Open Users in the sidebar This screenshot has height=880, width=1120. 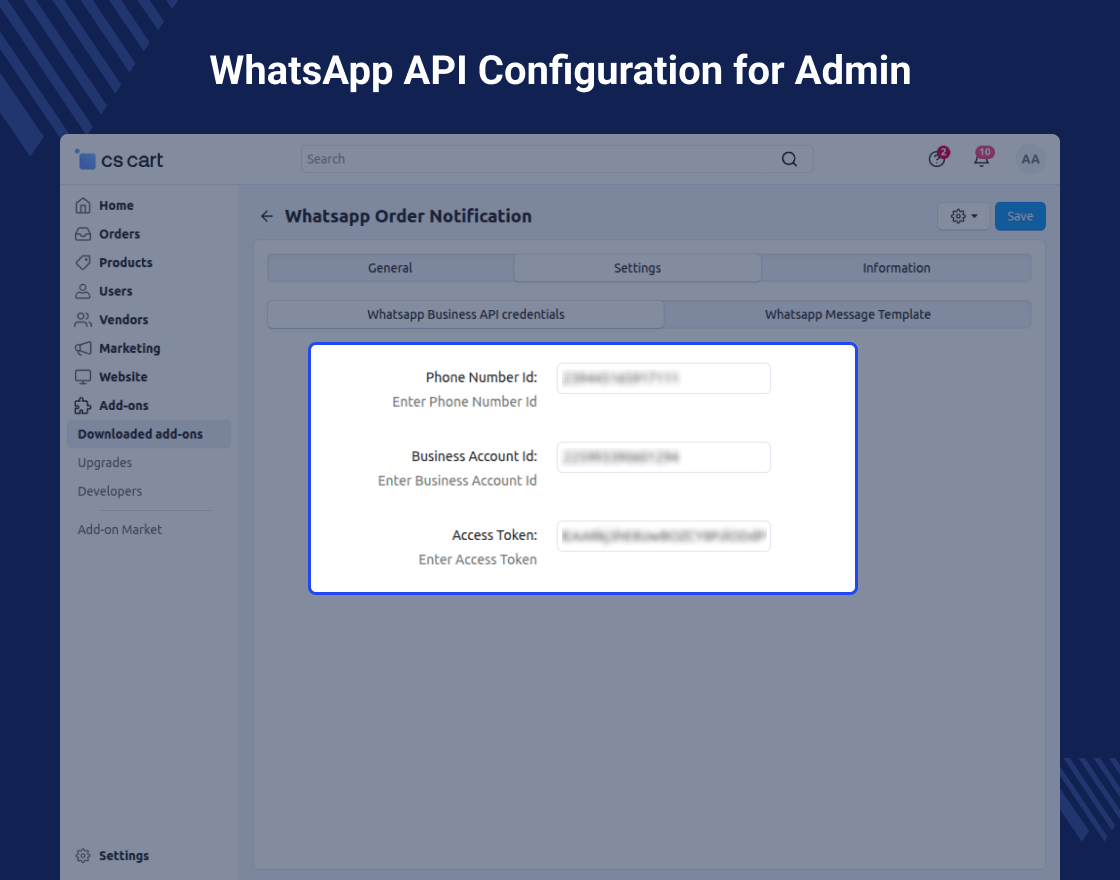coord(116,291)
